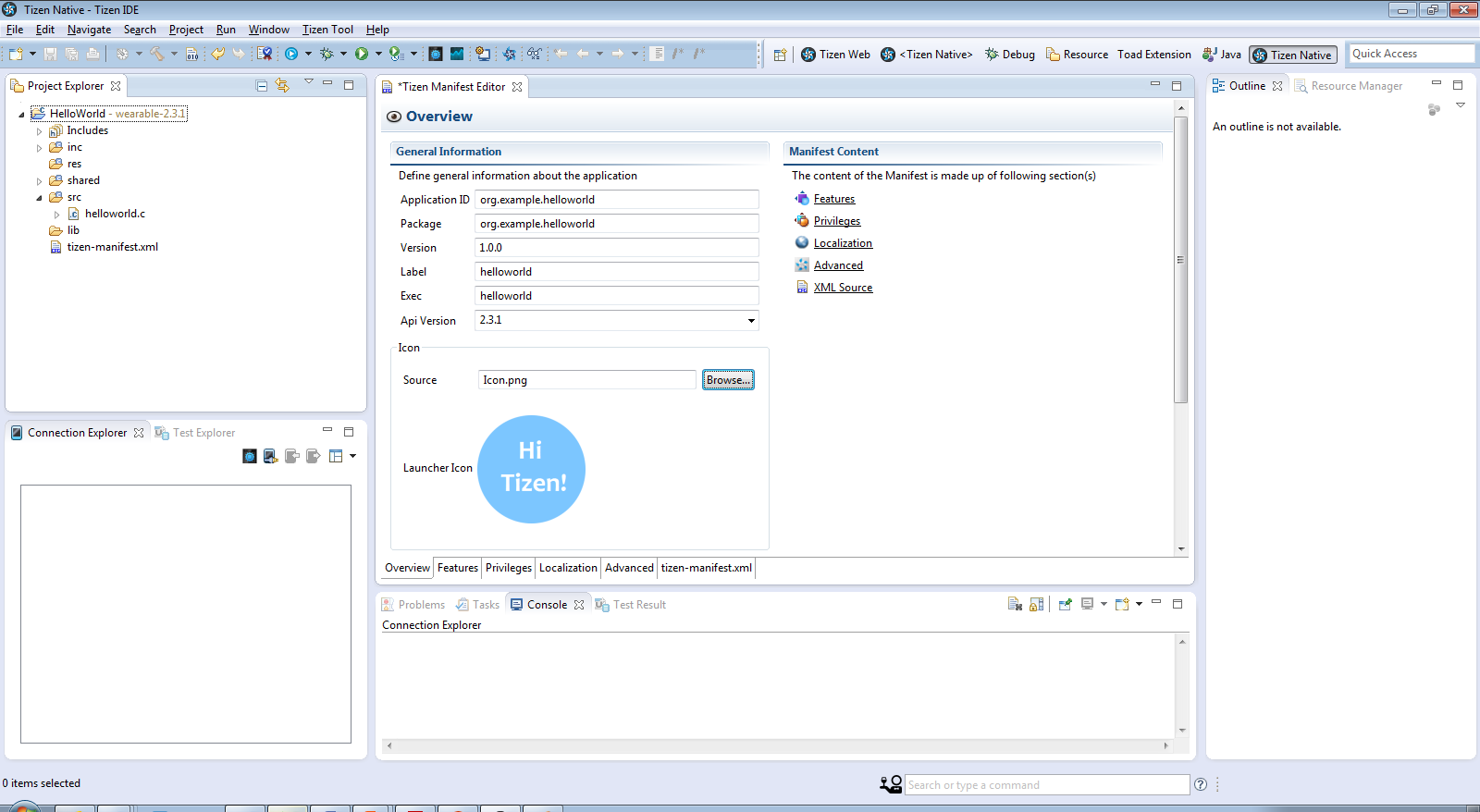Select the Problems tab
Screen dimensions: 1480x812
[x=413, y=605]
